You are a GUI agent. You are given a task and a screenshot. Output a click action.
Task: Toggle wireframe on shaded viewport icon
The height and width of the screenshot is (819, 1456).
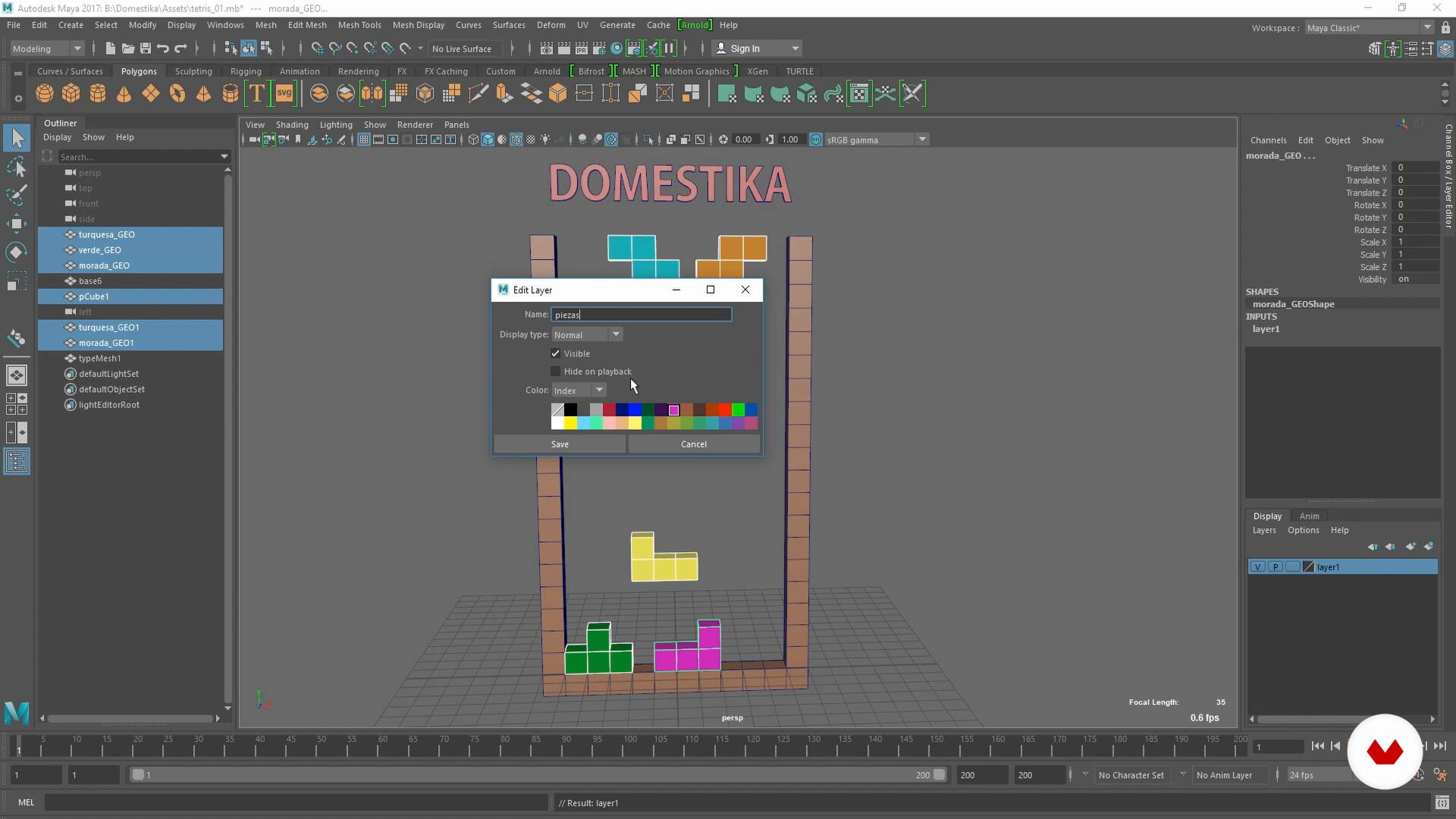click(x=516, y=140)
